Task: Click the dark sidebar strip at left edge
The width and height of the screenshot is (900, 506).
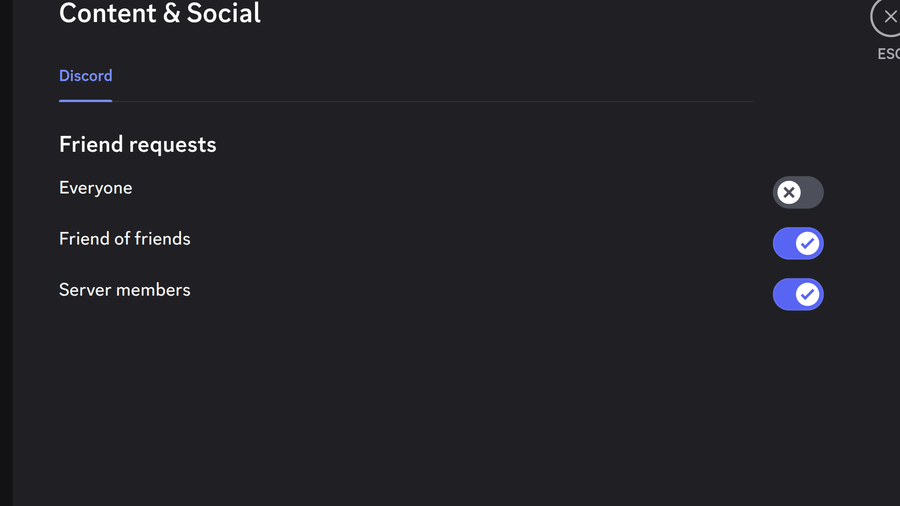Action: click(6, 253)
